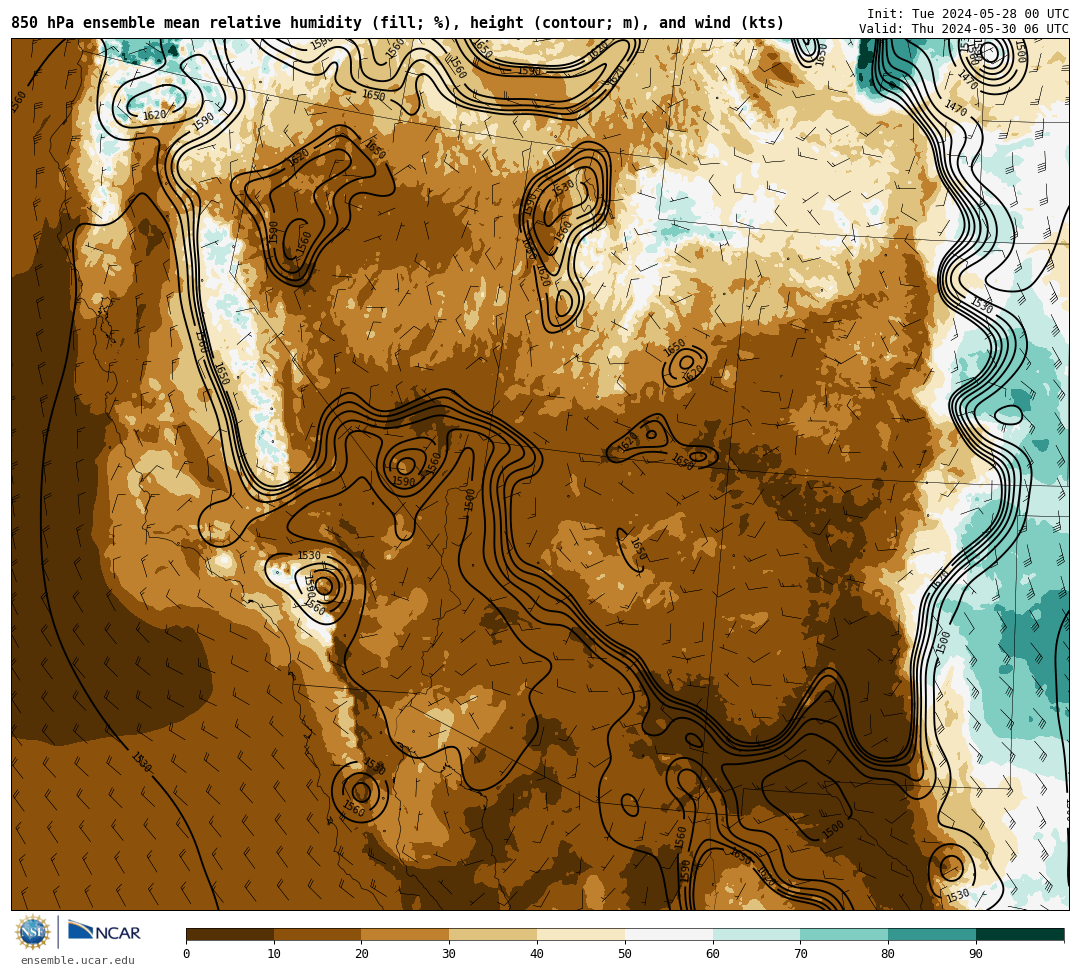Viewport: 1080px width, 973px height.
Task: Click the 850 hPa ensemble mean title
Action: click(x=397, y=23)
